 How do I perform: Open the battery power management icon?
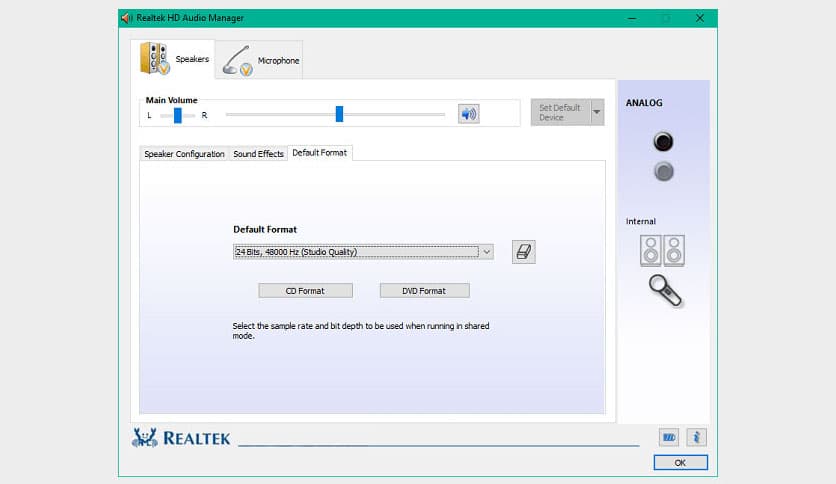pos(669,438)
